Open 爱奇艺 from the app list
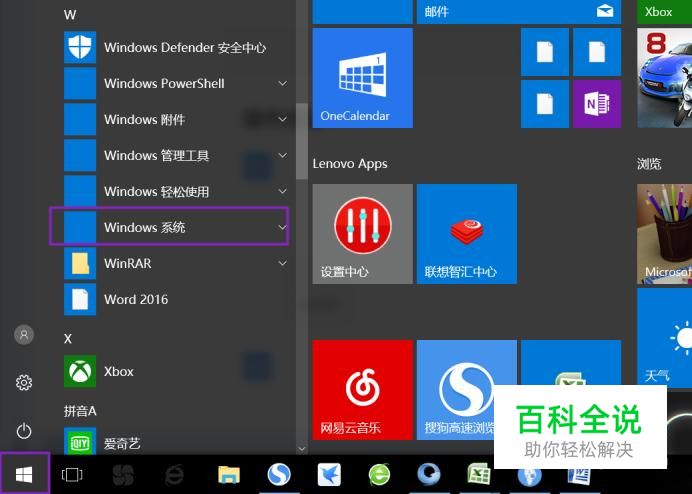This screenshot has width=692, height=494. tap(175, 443)
